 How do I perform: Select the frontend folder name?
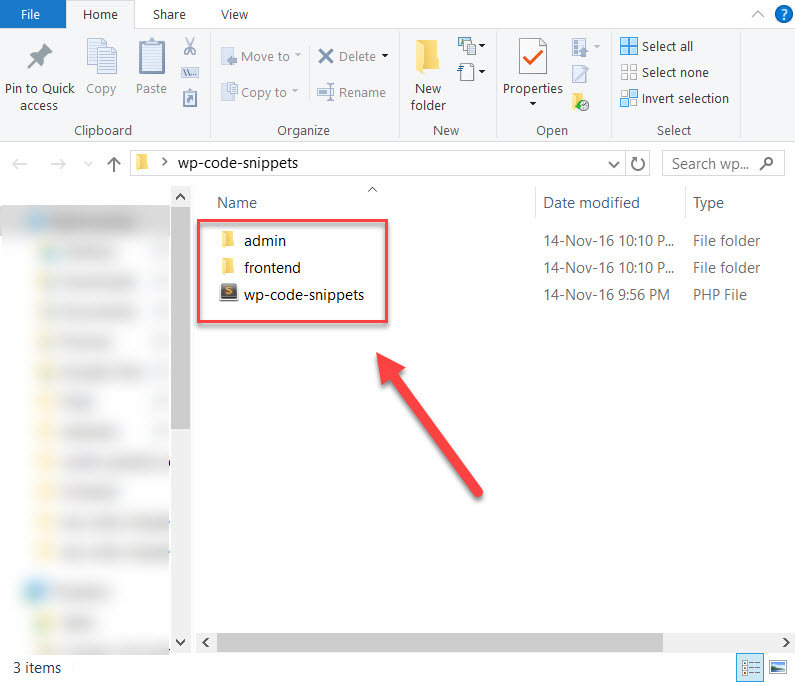[272, 268]
